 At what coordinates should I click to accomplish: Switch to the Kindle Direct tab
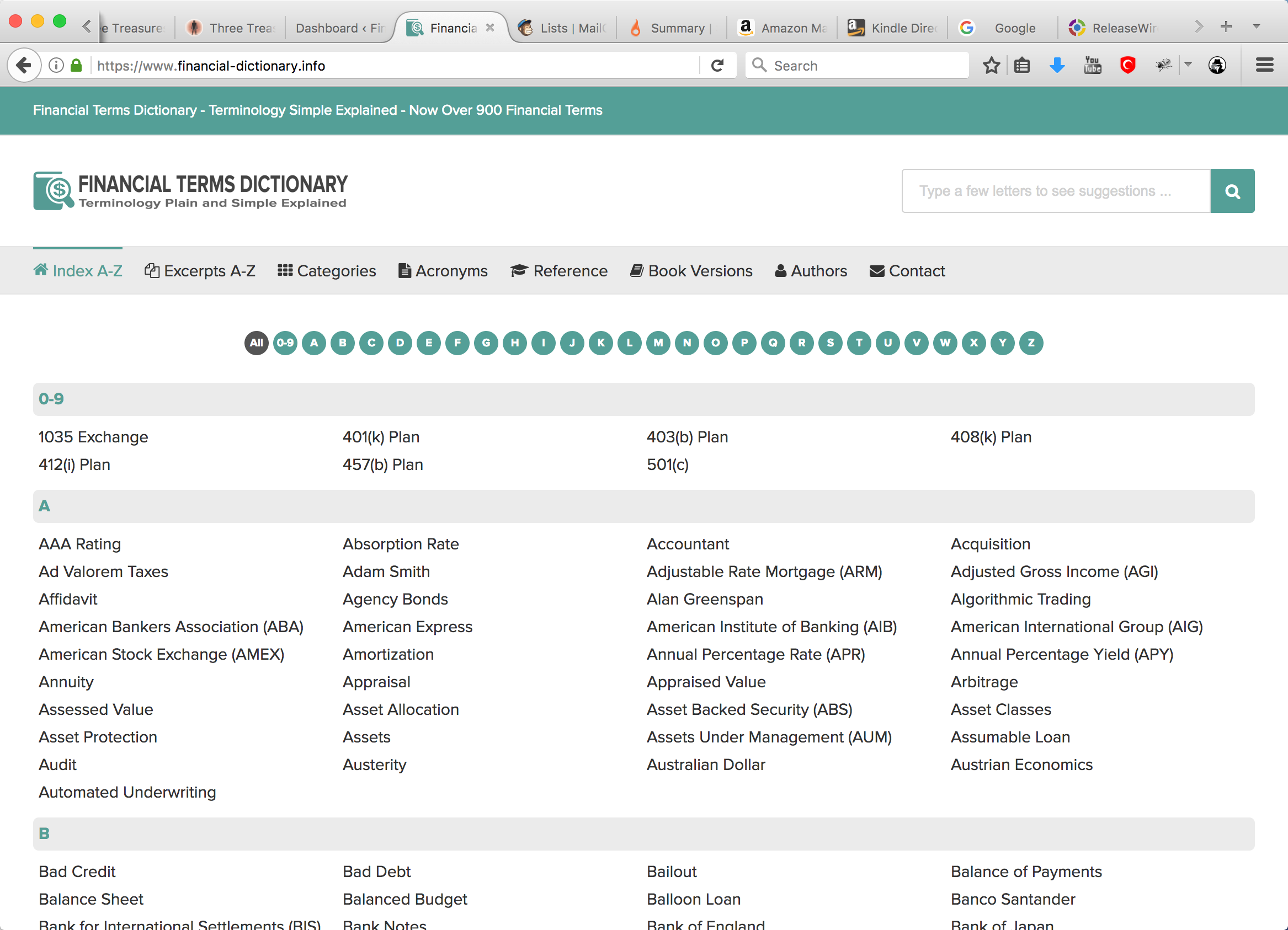point(892,27)
